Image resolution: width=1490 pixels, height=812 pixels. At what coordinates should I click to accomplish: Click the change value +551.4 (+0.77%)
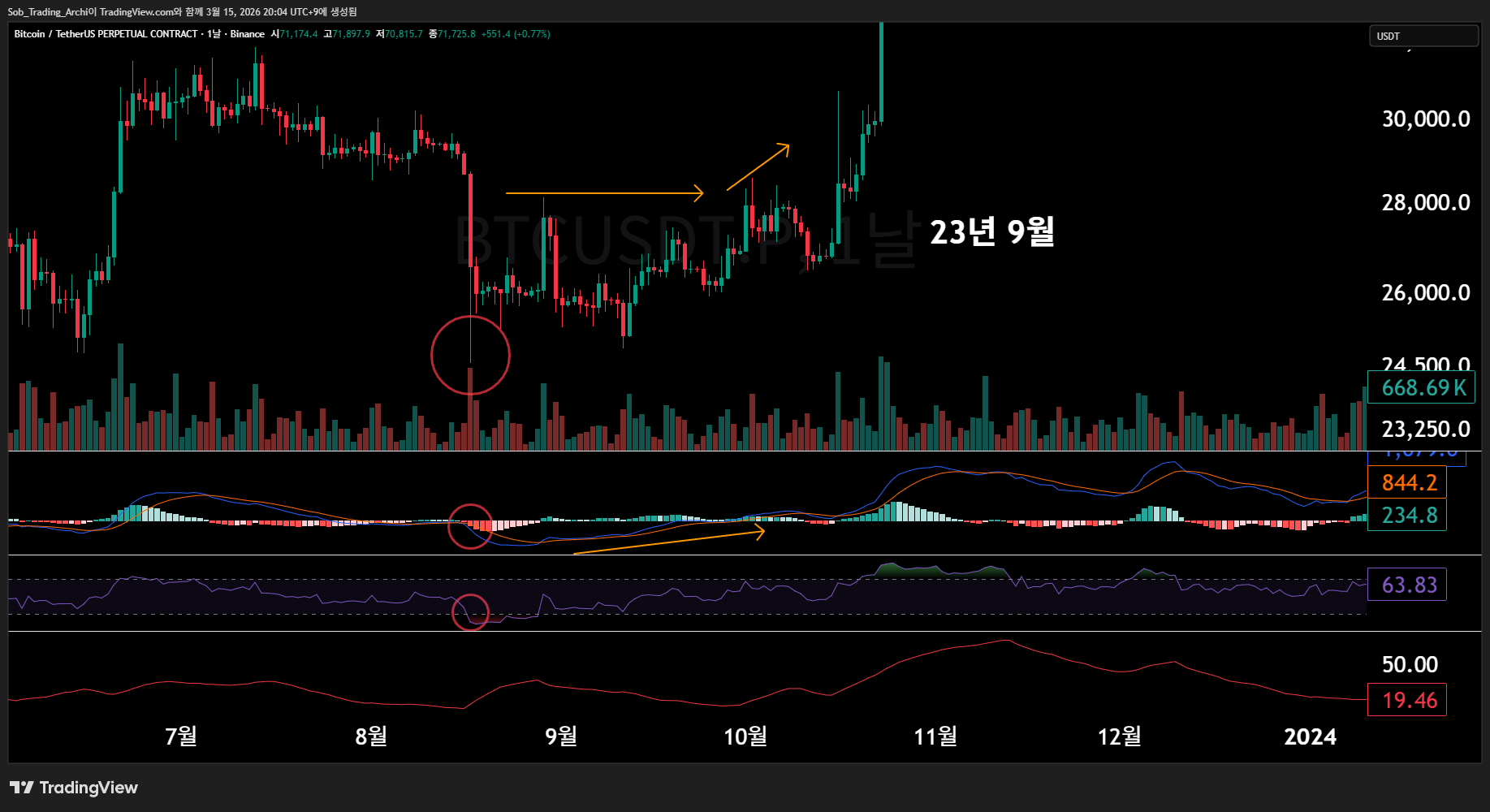pos(516,34)
